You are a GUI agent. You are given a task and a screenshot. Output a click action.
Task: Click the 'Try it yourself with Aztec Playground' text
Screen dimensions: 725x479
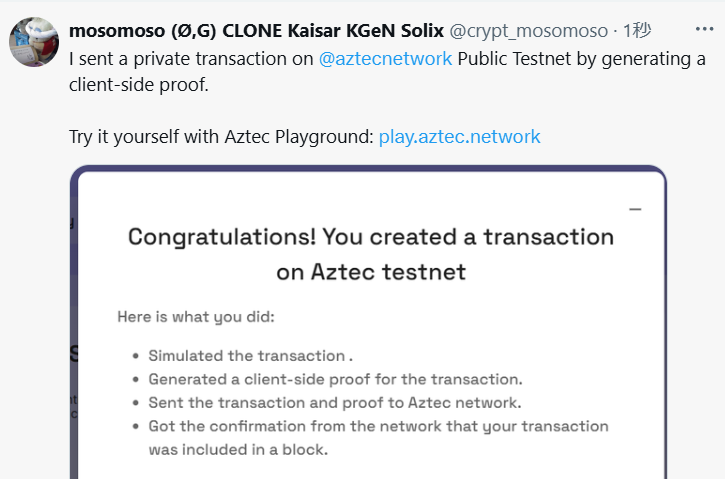point(221,136)
